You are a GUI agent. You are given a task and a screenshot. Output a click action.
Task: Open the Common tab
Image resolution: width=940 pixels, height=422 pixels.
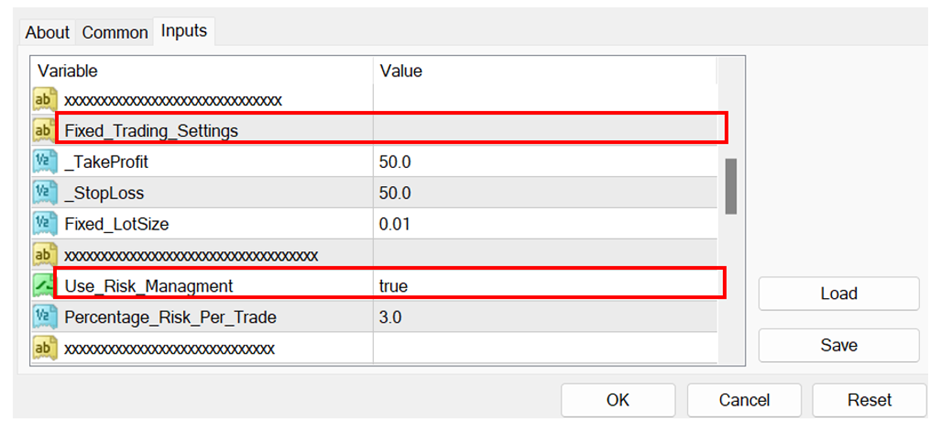(115, 32)
